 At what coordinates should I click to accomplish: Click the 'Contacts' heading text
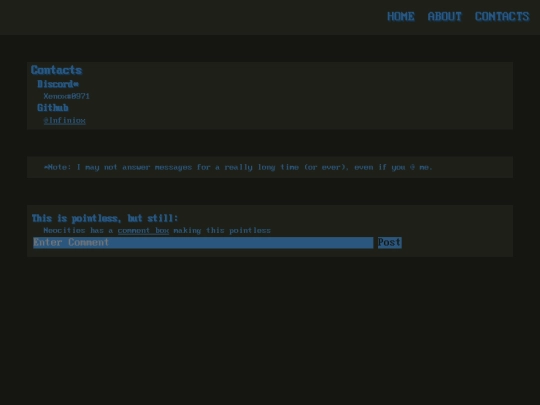[x=56, y=70]
